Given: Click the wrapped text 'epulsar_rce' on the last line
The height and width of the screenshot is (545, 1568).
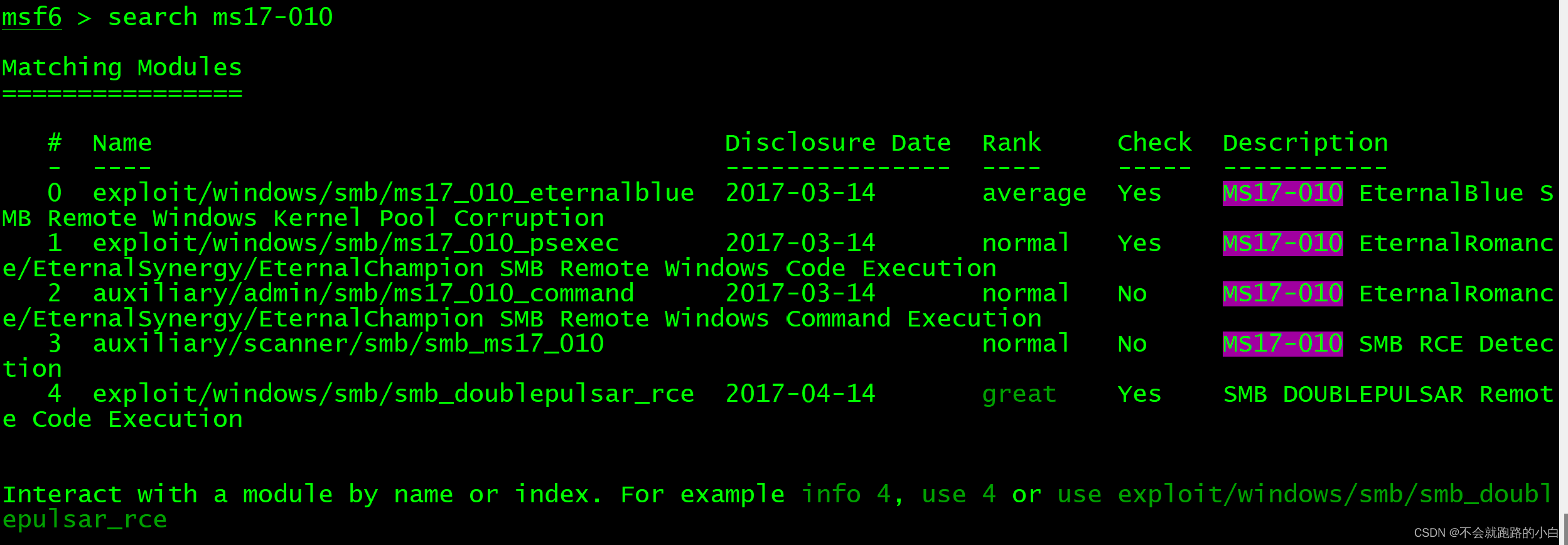Looking at the screenshot, I should point(85,520).
